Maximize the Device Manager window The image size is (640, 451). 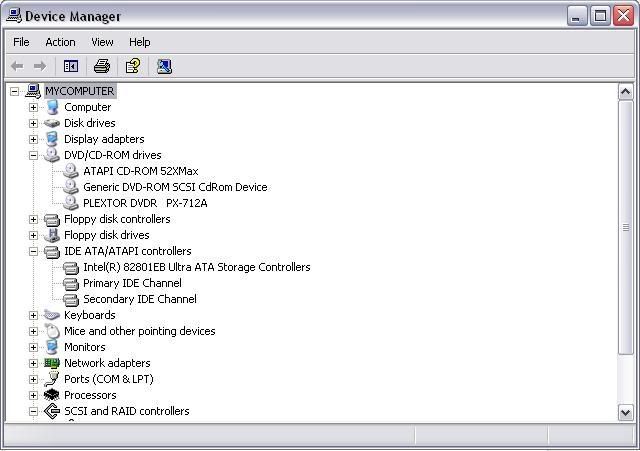(600, 16)
